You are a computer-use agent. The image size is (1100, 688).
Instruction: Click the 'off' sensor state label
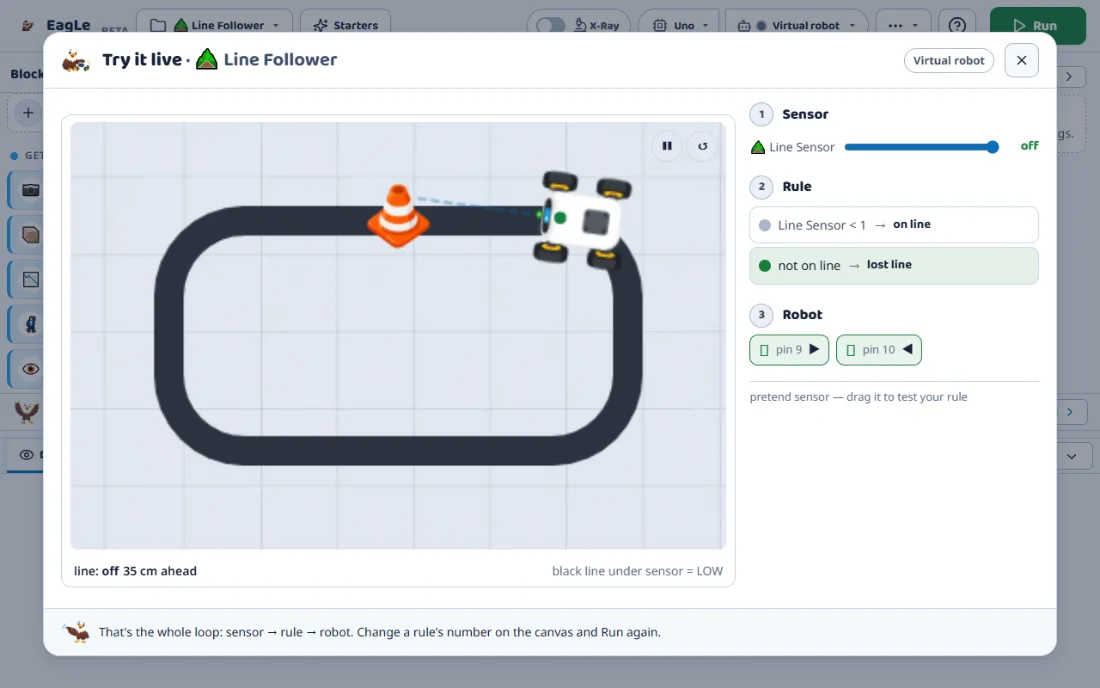point(1029,146)
